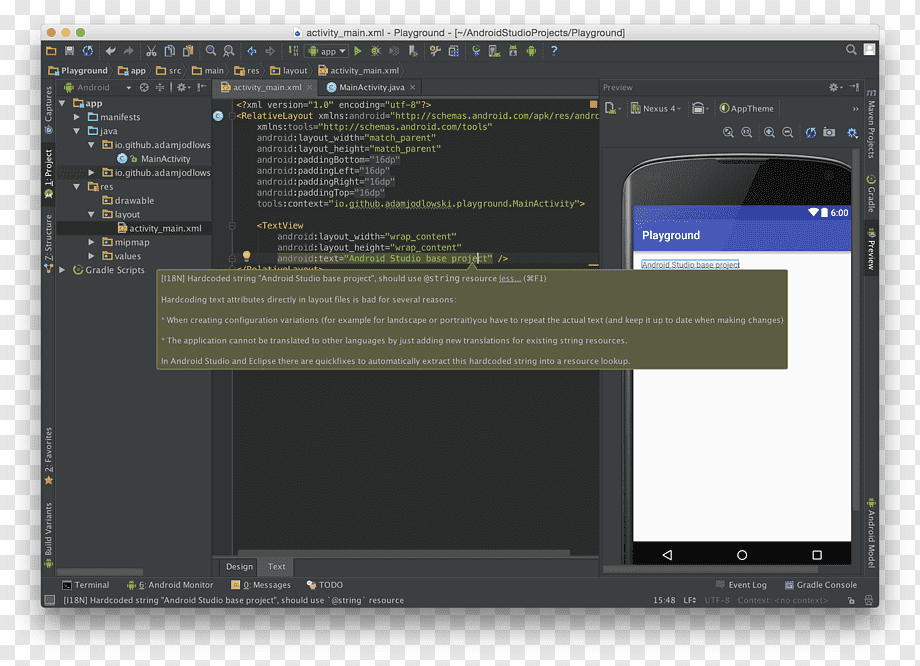
Task: Click the Cut scissors toolbar icon
Action: click(x=151, y=51)
